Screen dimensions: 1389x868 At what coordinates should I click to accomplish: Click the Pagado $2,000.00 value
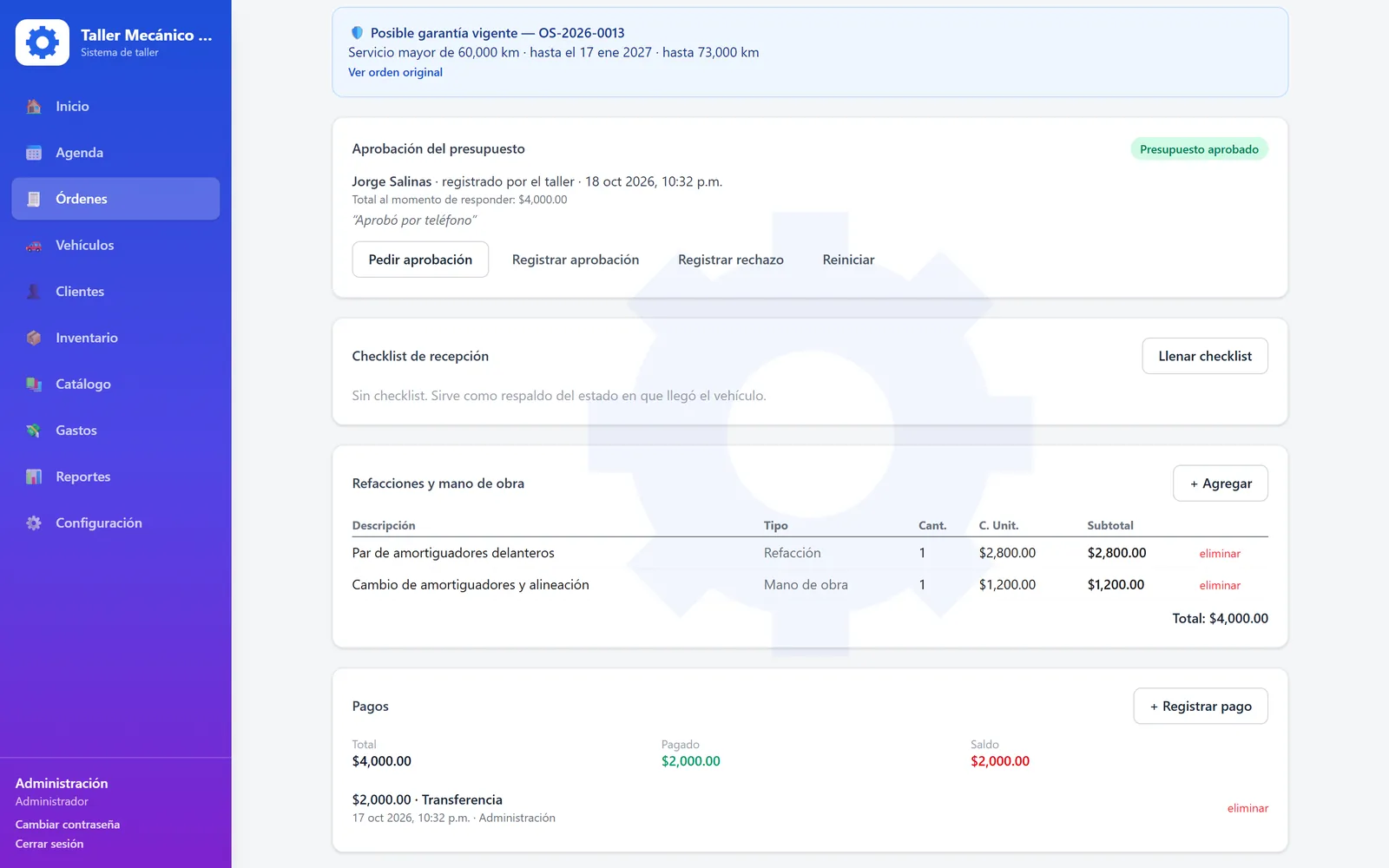pos(691,761)
